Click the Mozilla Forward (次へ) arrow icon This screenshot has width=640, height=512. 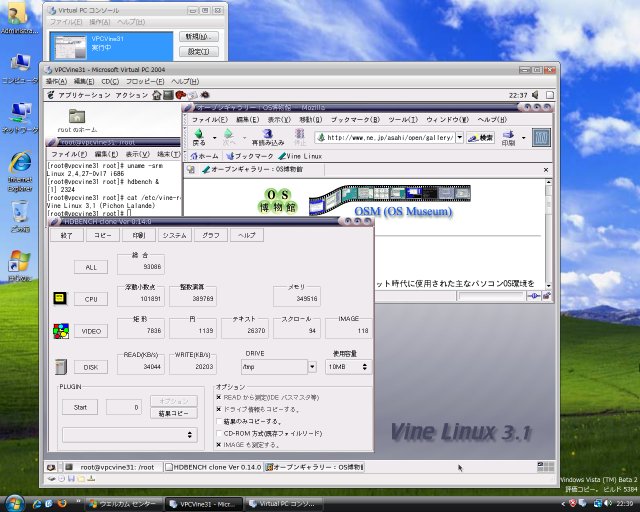click(x=229, y=134)
